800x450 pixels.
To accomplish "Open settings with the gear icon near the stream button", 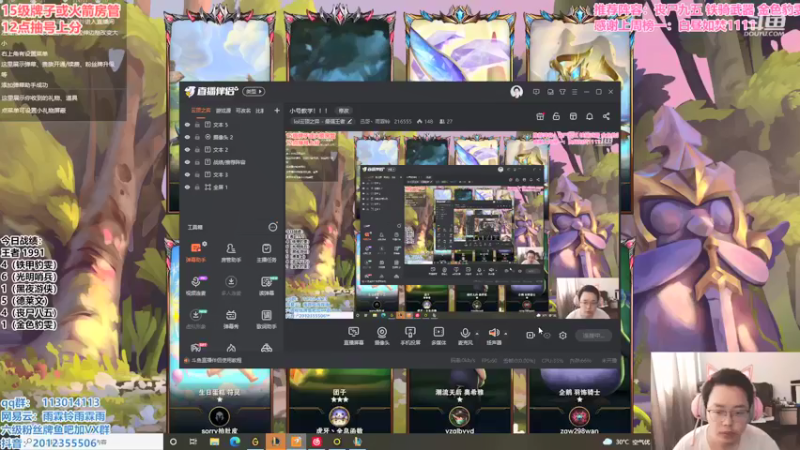I will (563, 335).
